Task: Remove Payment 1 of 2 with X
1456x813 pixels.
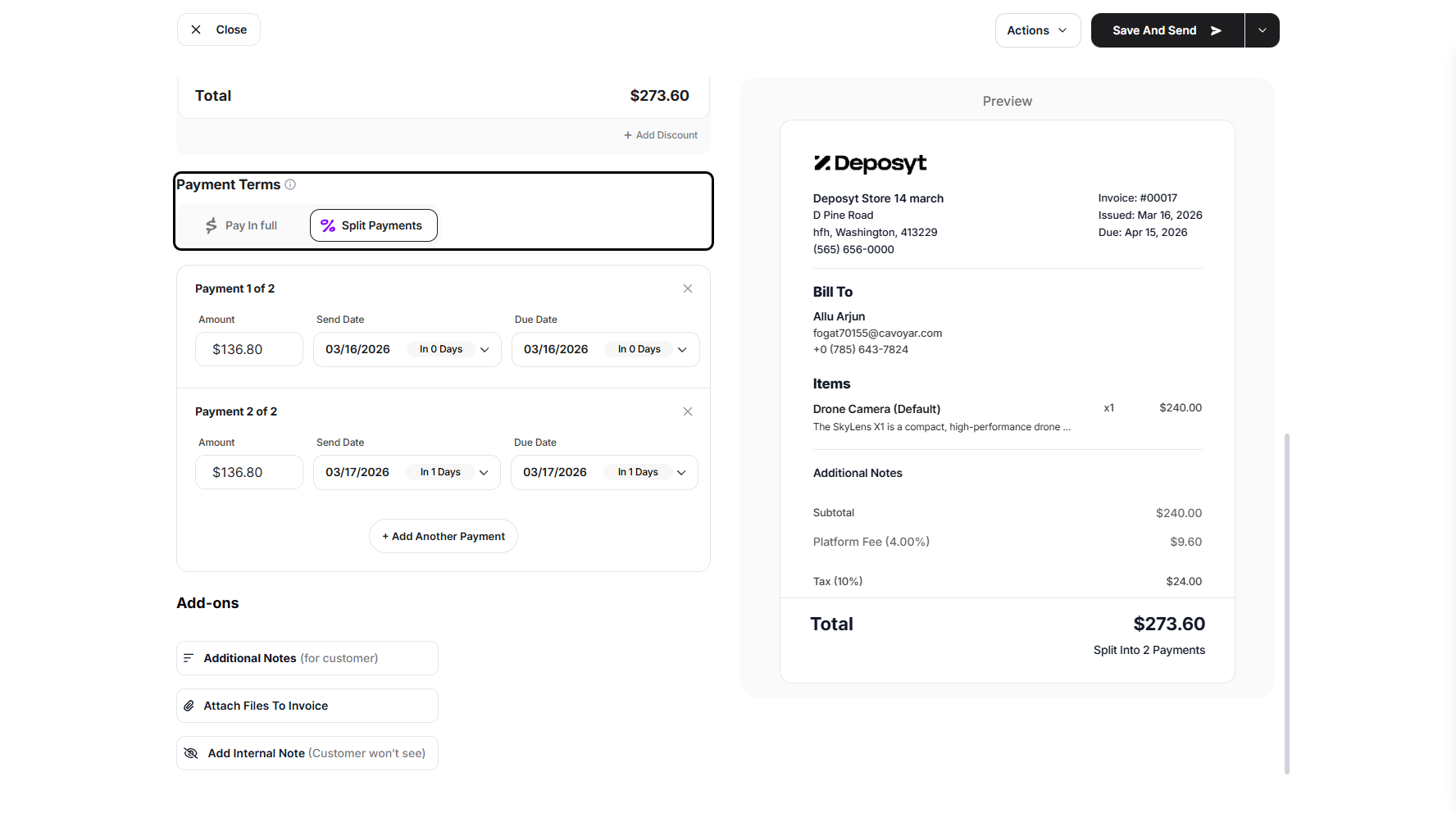Action: click(x=688, y=288)
